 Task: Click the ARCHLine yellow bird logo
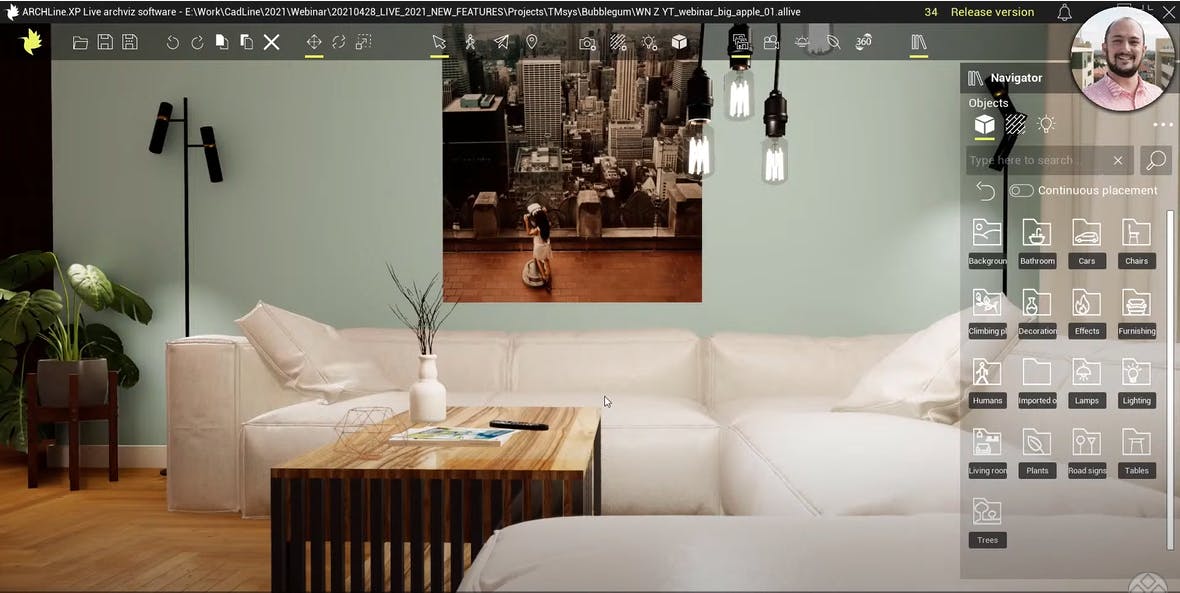[32, 42]
